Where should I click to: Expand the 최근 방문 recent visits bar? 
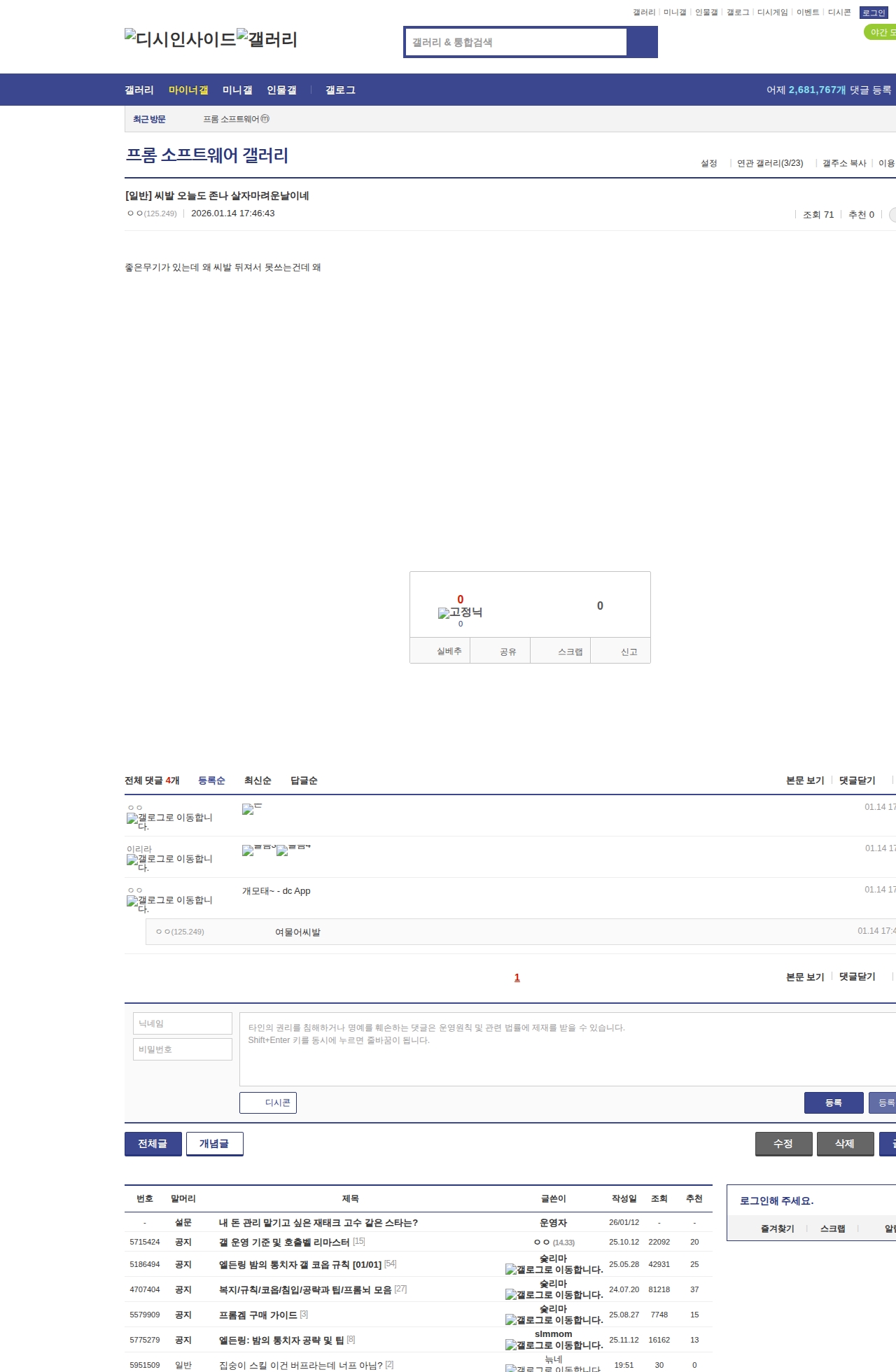[x=149, y=119]
